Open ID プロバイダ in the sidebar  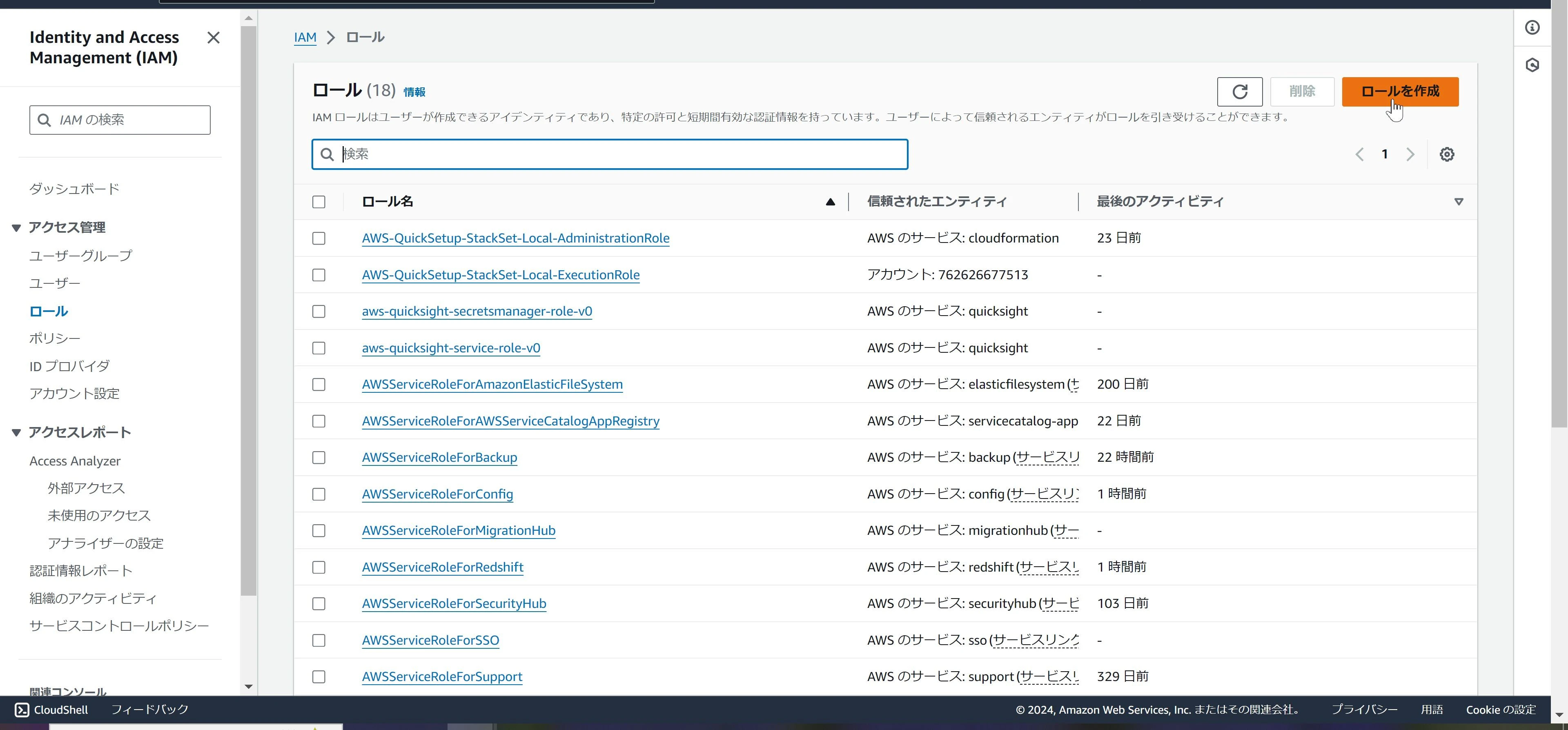pyautogui.click(x=69, y=366)
